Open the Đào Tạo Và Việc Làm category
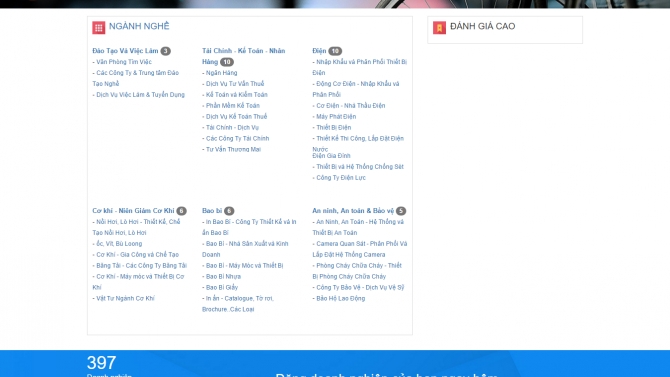This screenshot has width=670, height=377. [125, 51]
